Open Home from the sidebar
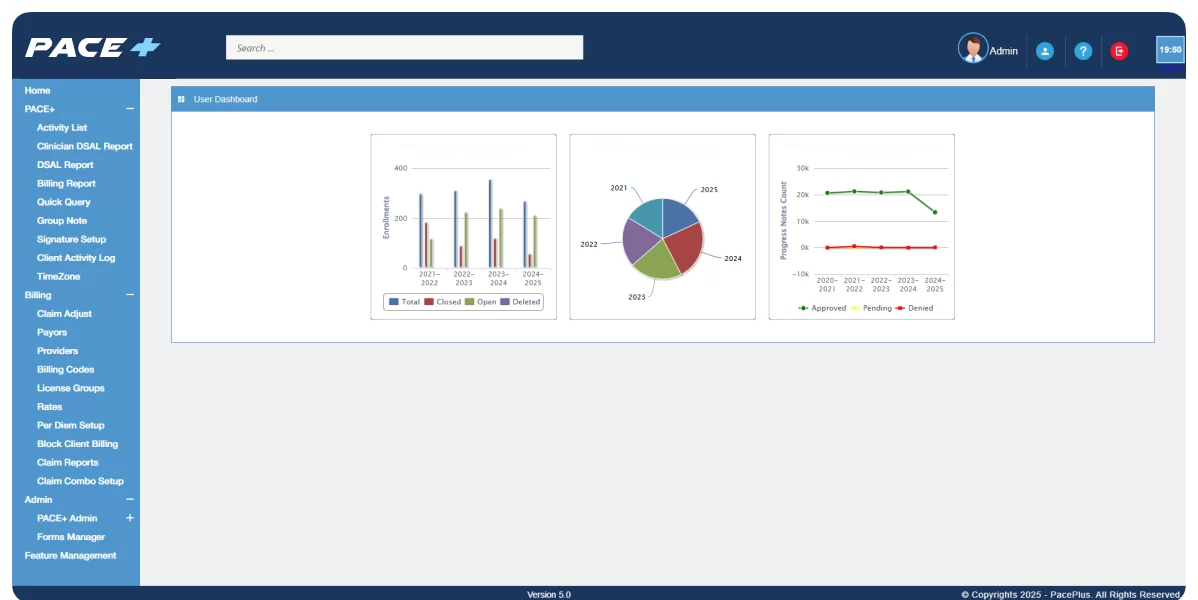Viewport: 1198px width, 600px height. coord(37,90)
